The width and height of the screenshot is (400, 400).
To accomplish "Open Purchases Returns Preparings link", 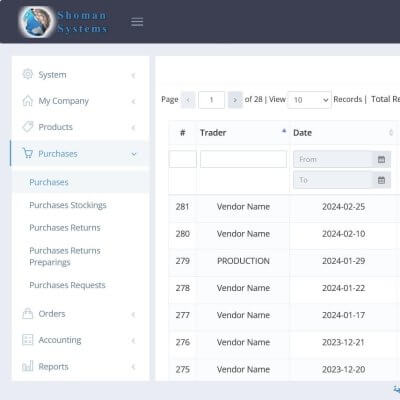I will (x=65, y=256).
